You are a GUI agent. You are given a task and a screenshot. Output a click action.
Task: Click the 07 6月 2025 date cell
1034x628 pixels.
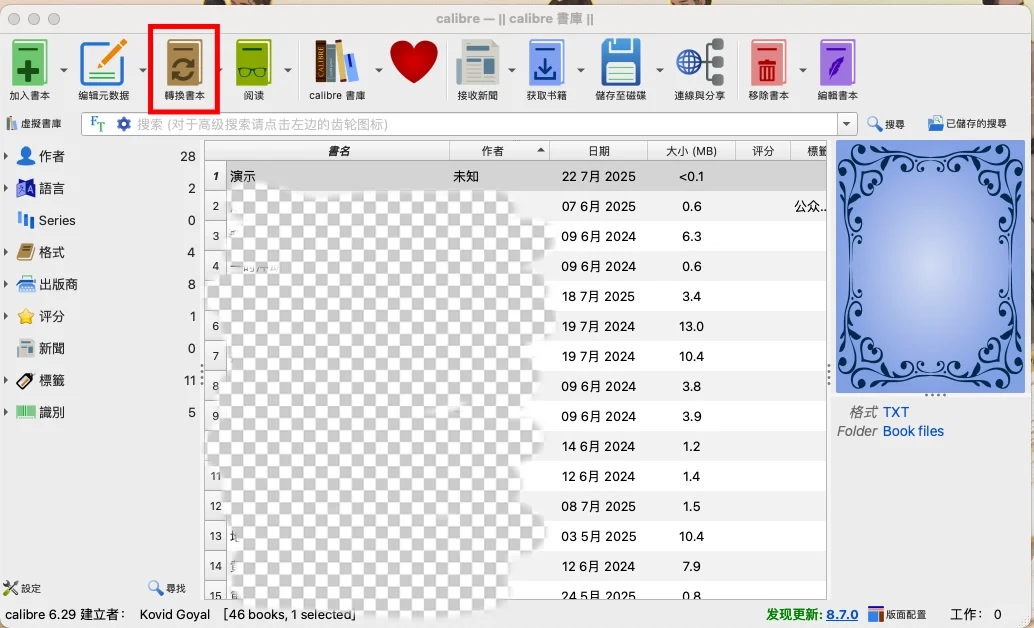[x=599, y=206]
